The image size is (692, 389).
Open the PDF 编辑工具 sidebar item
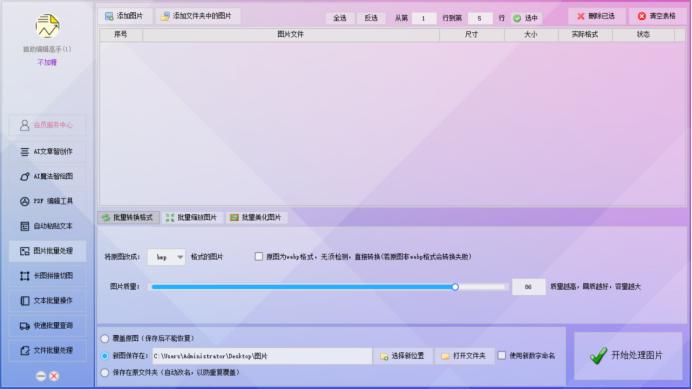pyautogui.click(x=47, y=201)
